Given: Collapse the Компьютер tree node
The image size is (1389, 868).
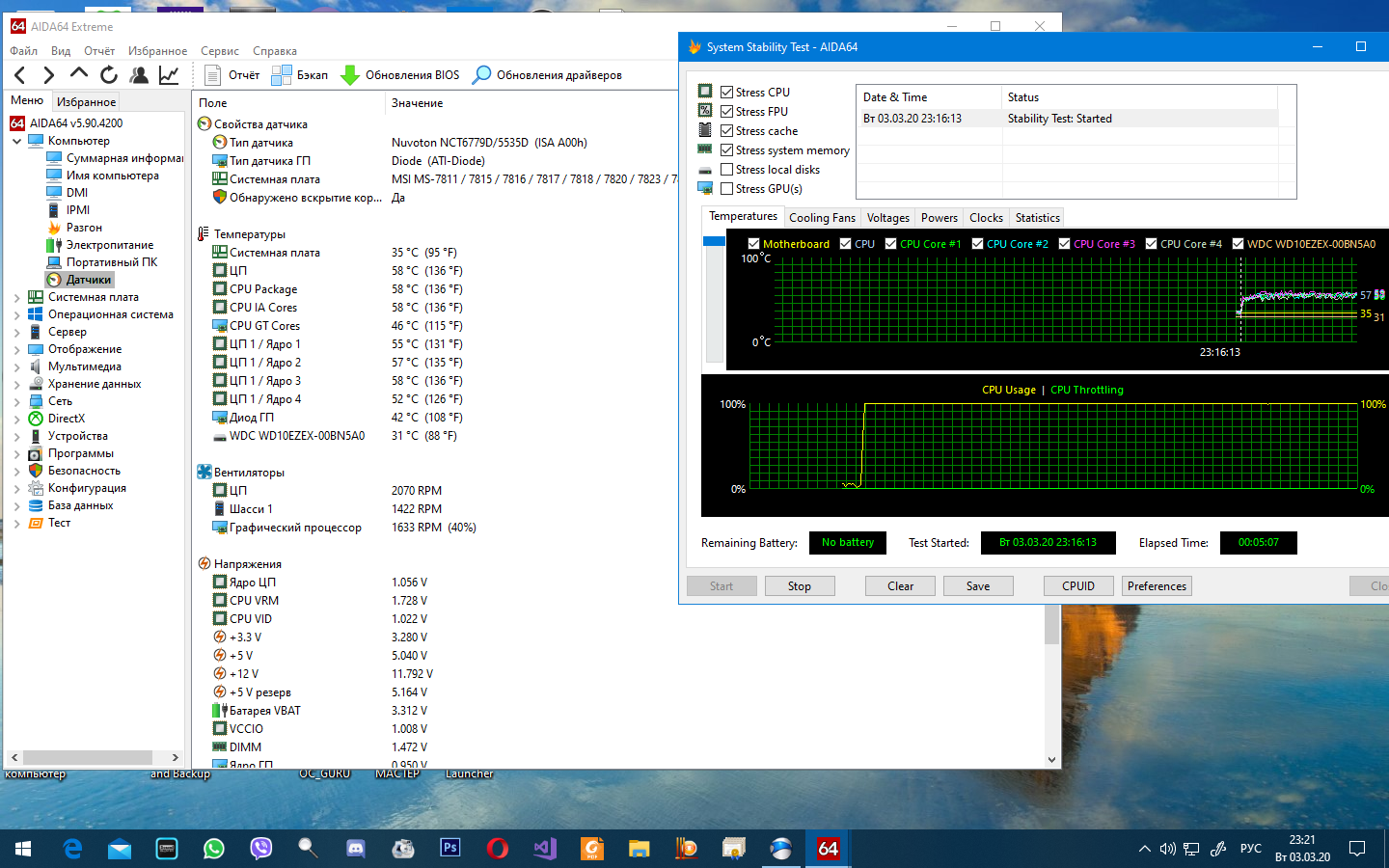Looking at the screenshot, I should (x=16, y=141).
